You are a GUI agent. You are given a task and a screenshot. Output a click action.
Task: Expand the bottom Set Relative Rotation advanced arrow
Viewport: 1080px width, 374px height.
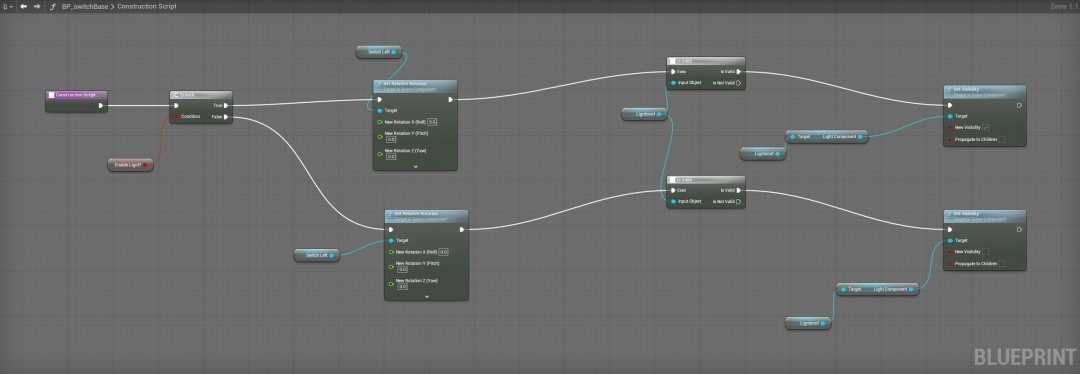tap(426, 296)
